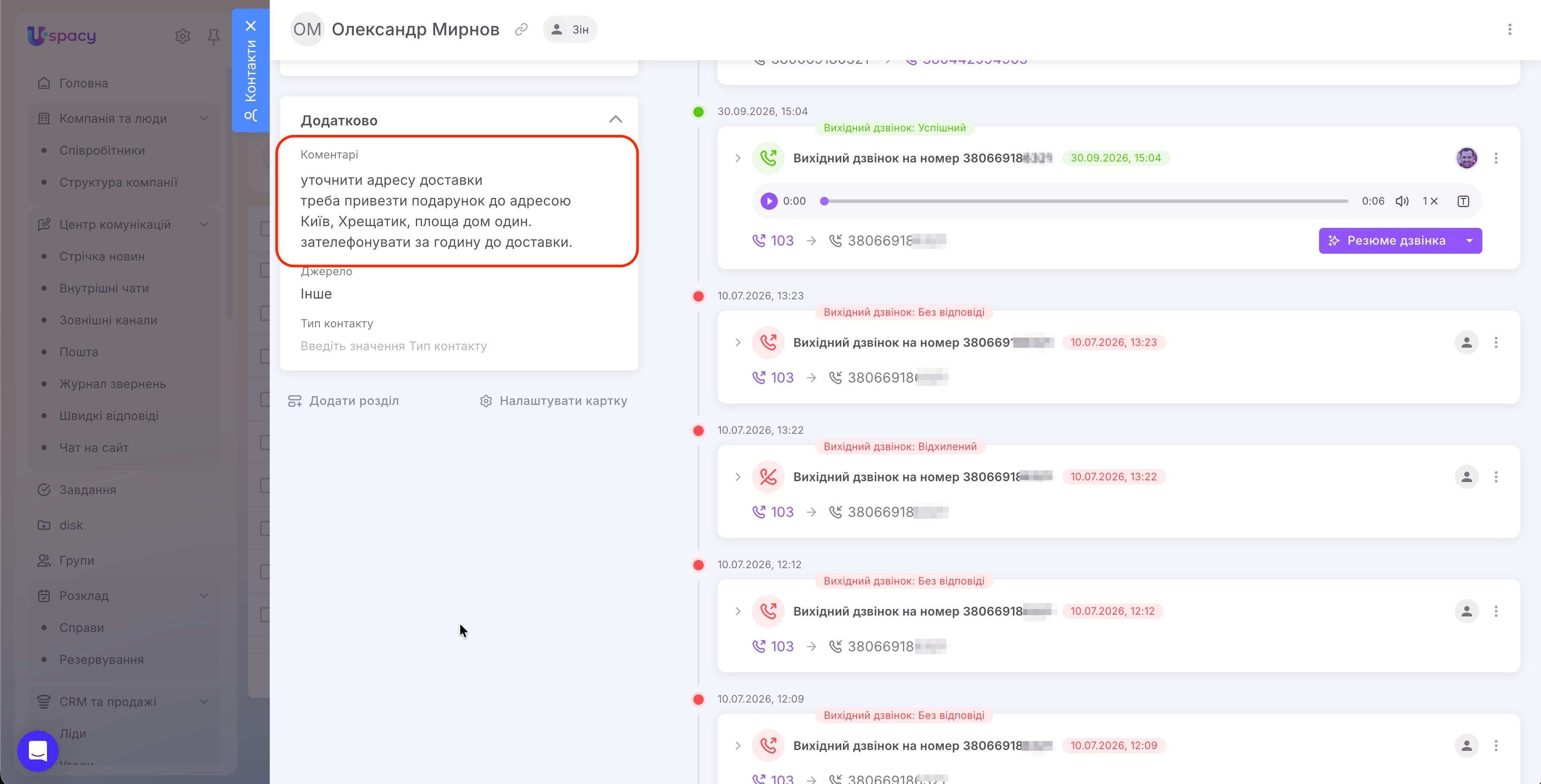Viewport: 1541px width, 784px height.
Task: Collapse Компанія та люди sidebar group
Action: [x=204, y=118]
